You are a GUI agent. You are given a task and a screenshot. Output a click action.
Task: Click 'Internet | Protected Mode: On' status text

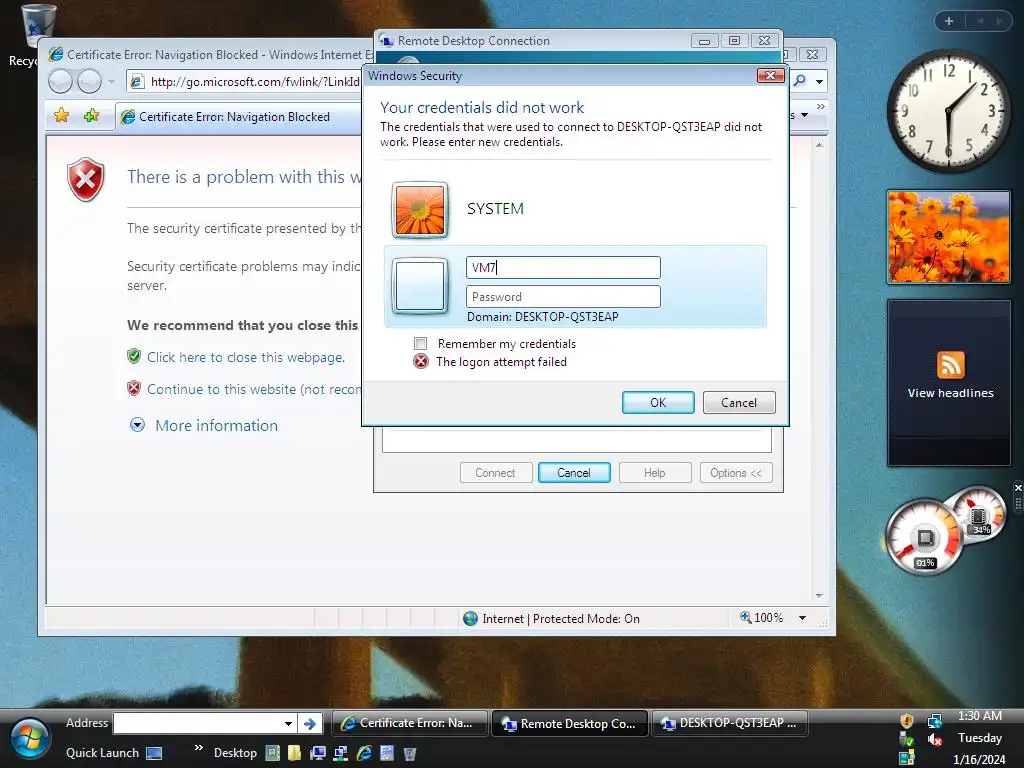tap(560, 618)
